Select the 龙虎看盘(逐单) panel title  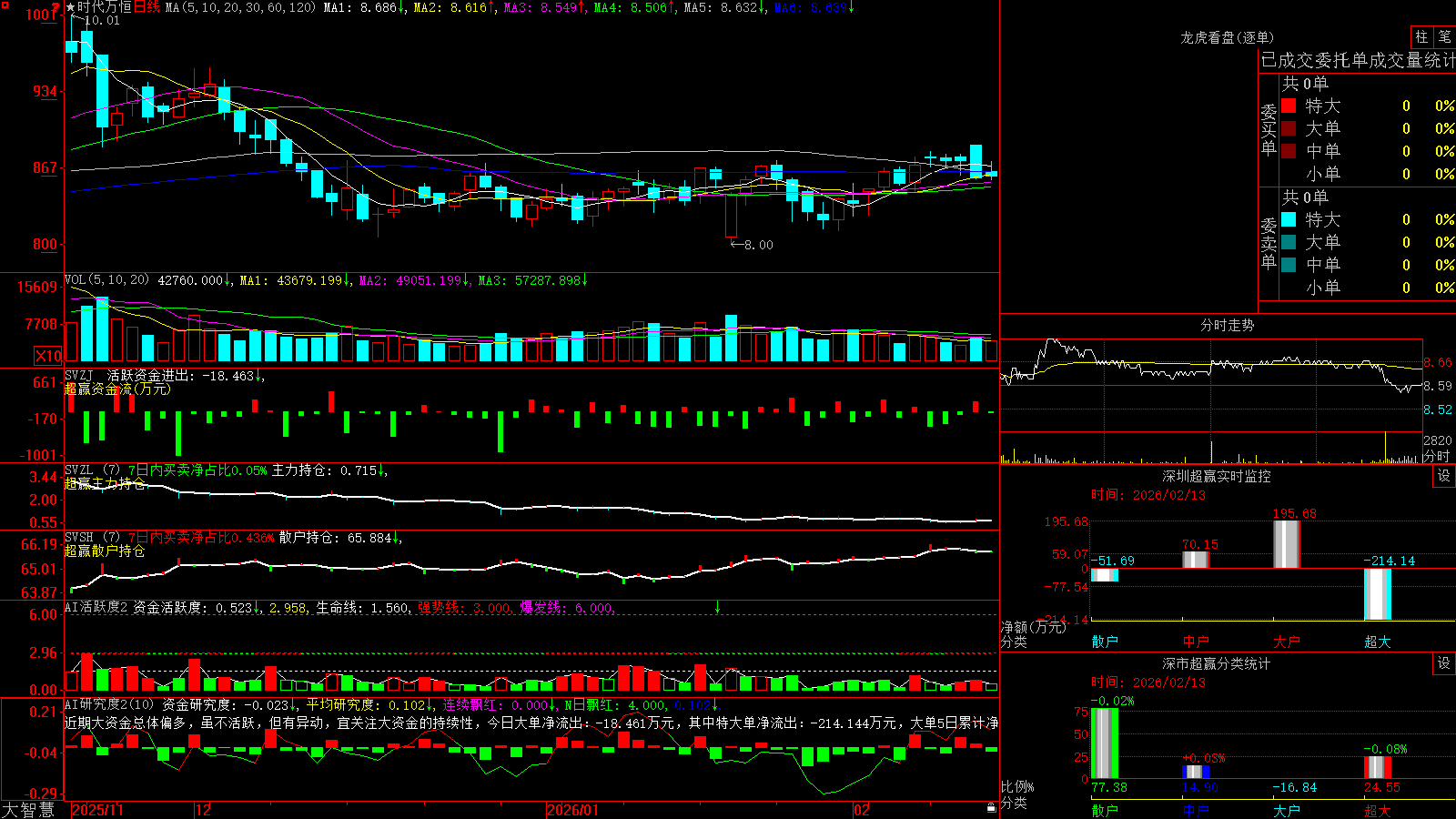point(1227,37)
